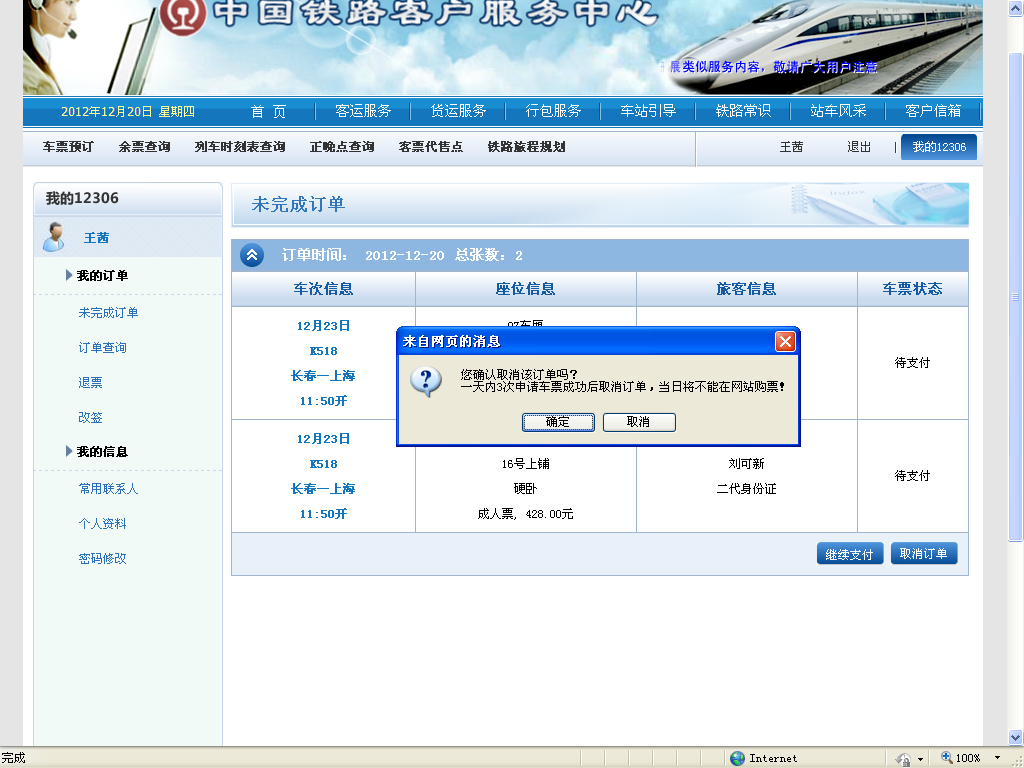Open 客票代售点 sales outlets page
This screenshot has height=768, width=1024.
pyautogui.click(x=430, y=147)
